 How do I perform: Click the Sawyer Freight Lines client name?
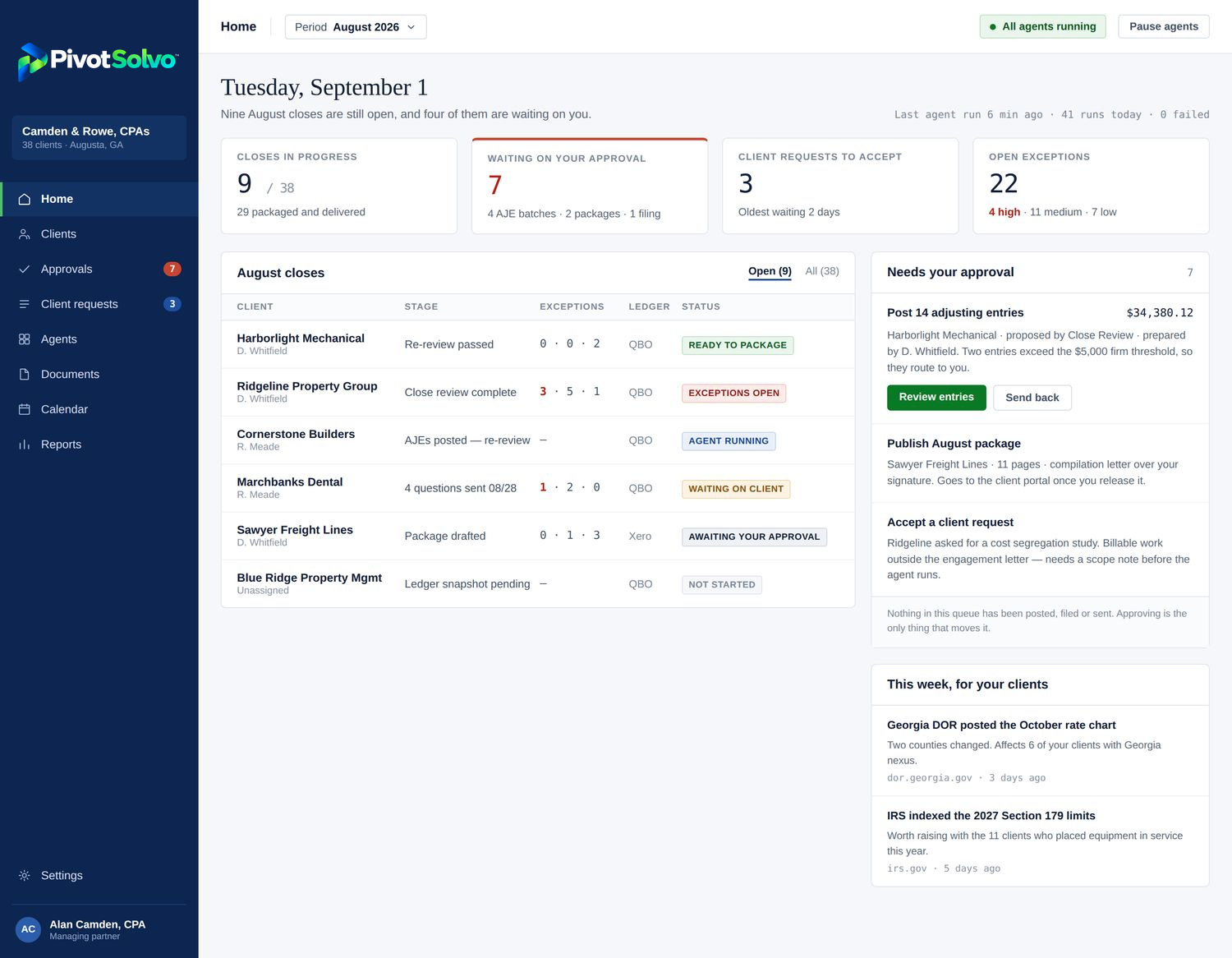pyautogui.click(x=295, y=530)
